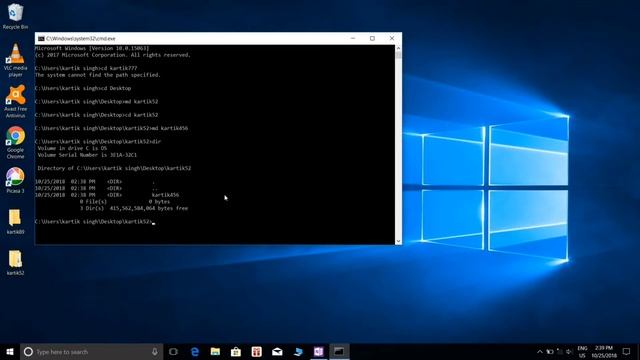
Task: Open File Explorer from the taskbar
Action: (215, 351)
